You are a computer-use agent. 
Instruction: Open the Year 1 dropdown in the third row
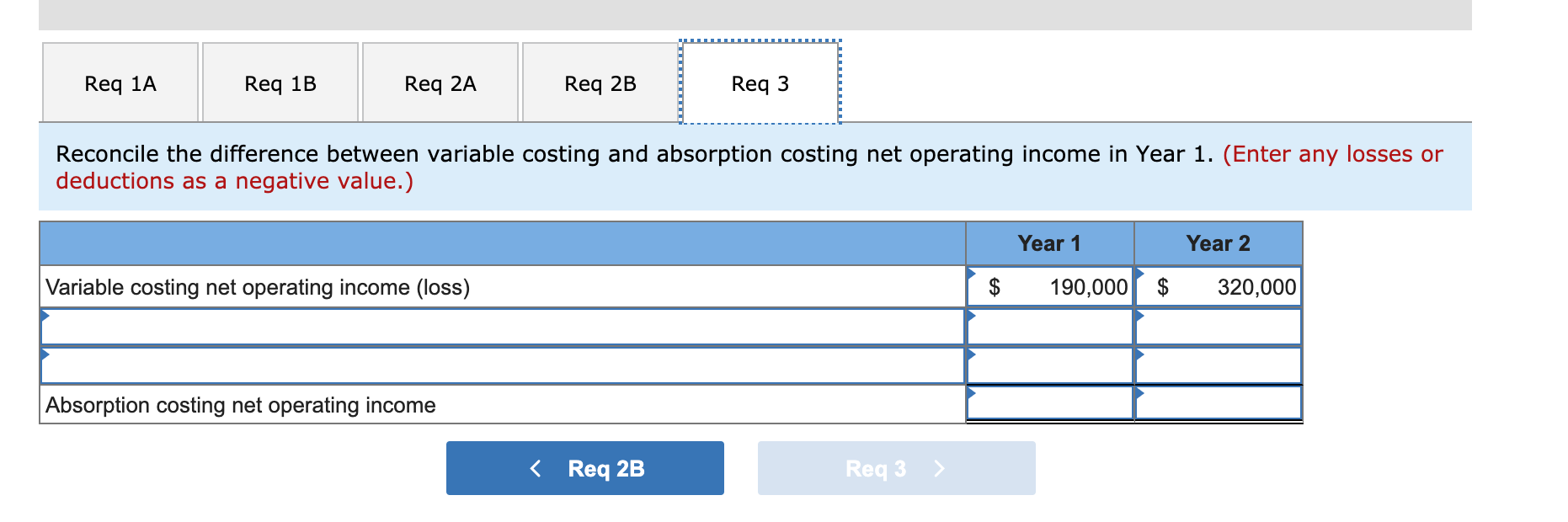click(x=1048, y=365)
